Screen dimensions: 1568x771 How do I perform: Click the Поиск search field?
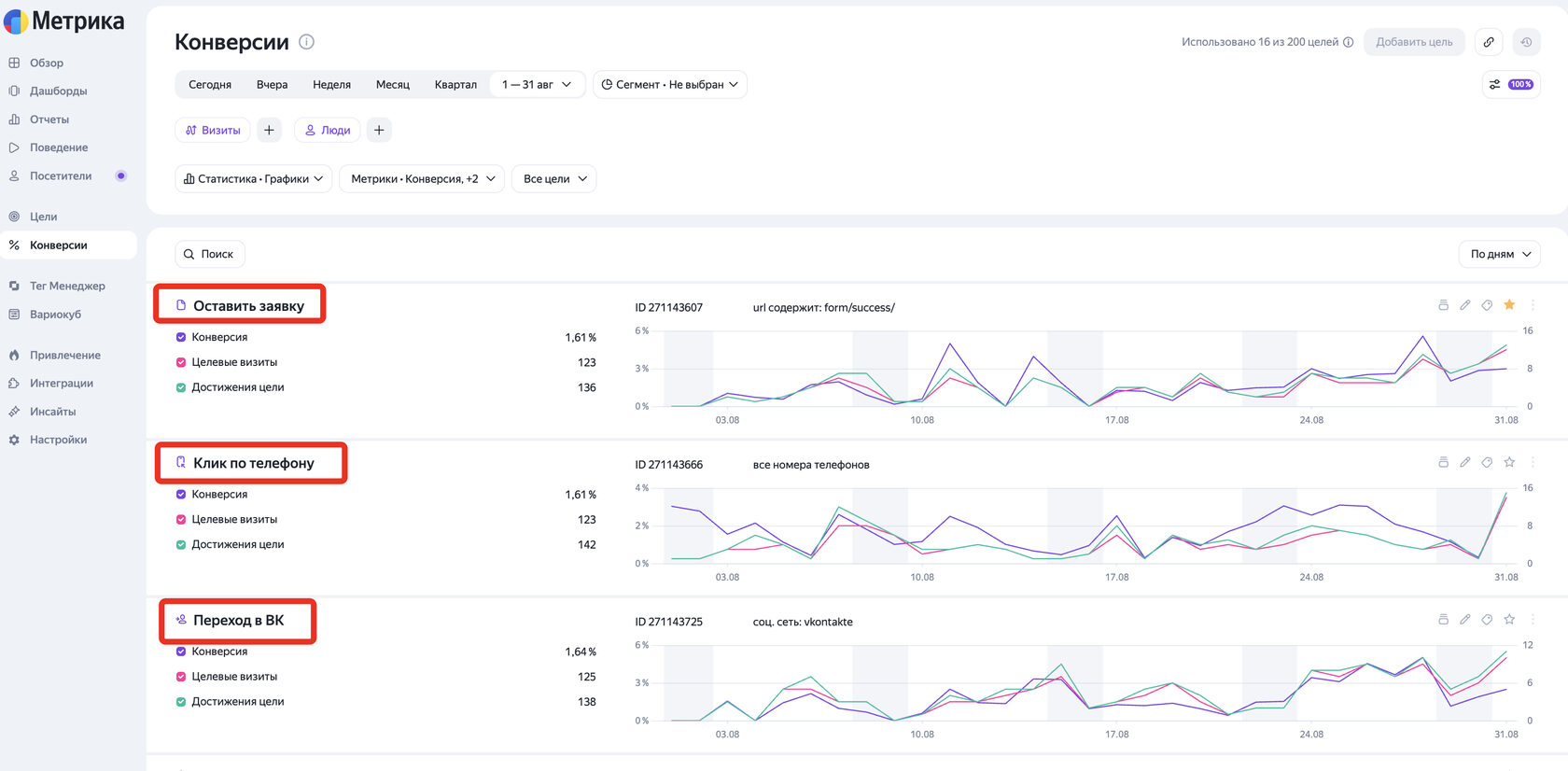[210, 254]
